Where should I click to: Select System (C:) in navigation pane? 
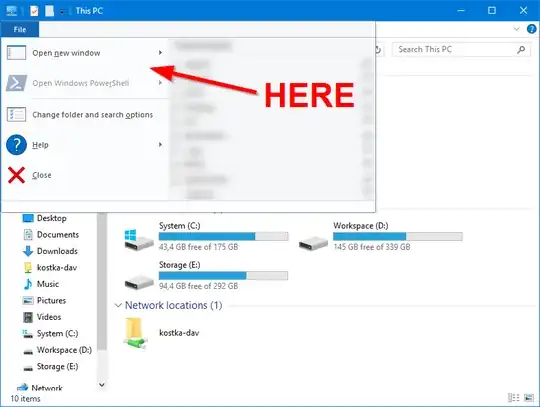(x=58, y=334)
